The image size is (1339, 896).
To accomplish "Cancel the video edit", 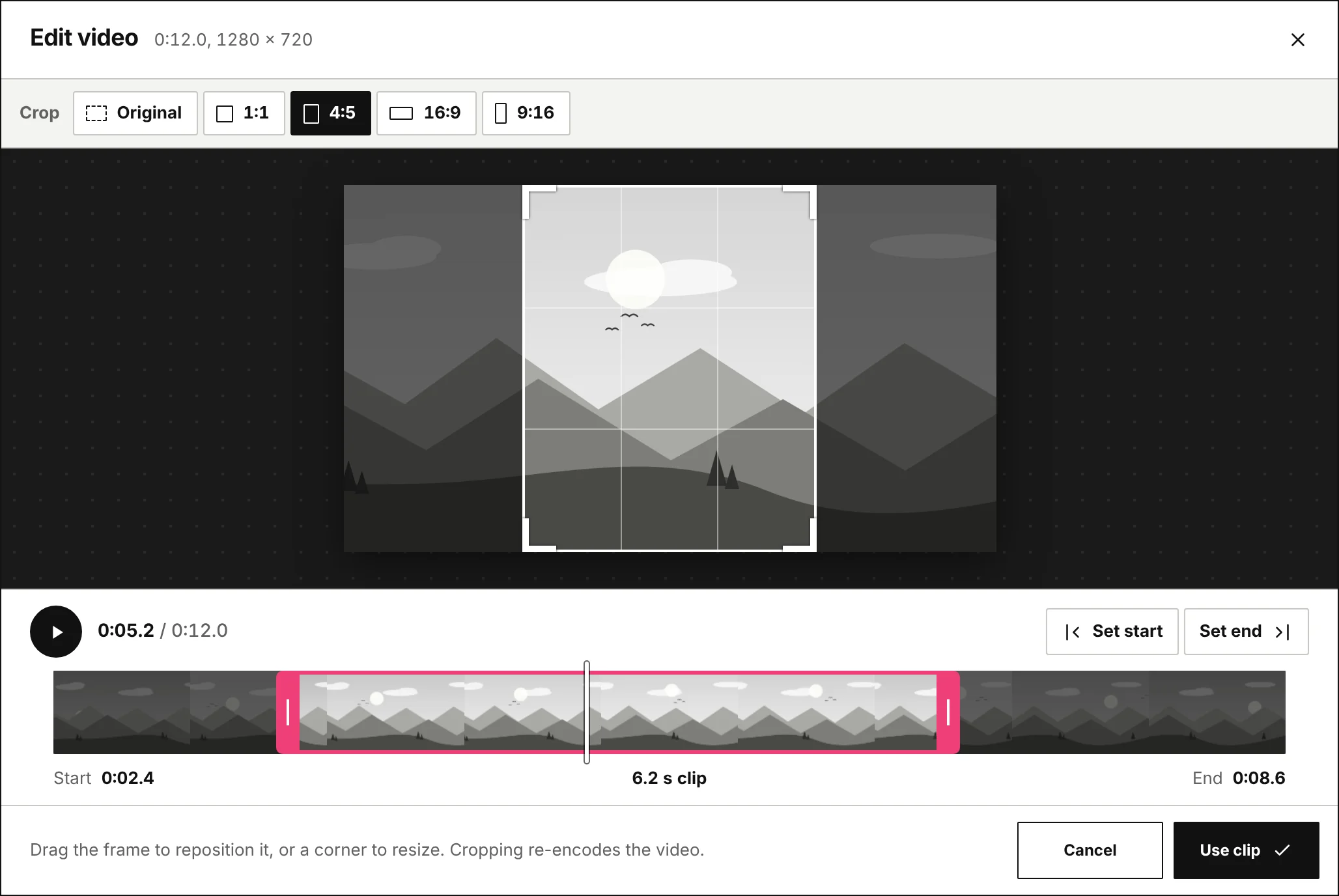I will (1090, 850).
